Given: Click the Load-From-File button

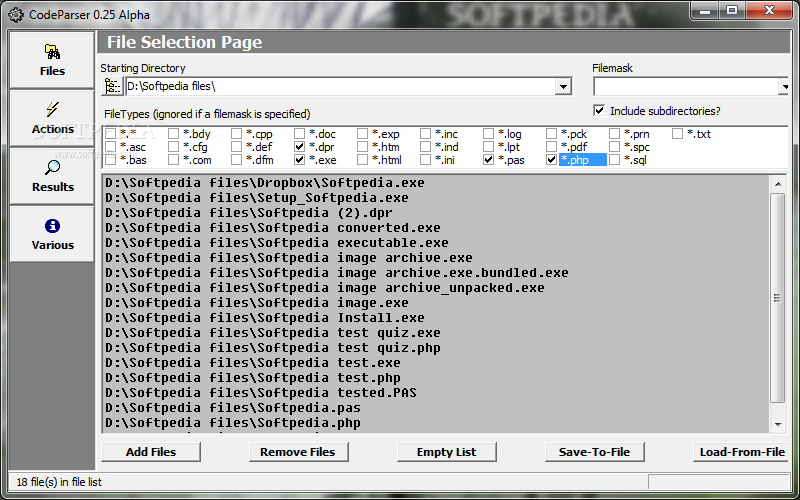Looking at the screenshot, I should tap(742, 452).
